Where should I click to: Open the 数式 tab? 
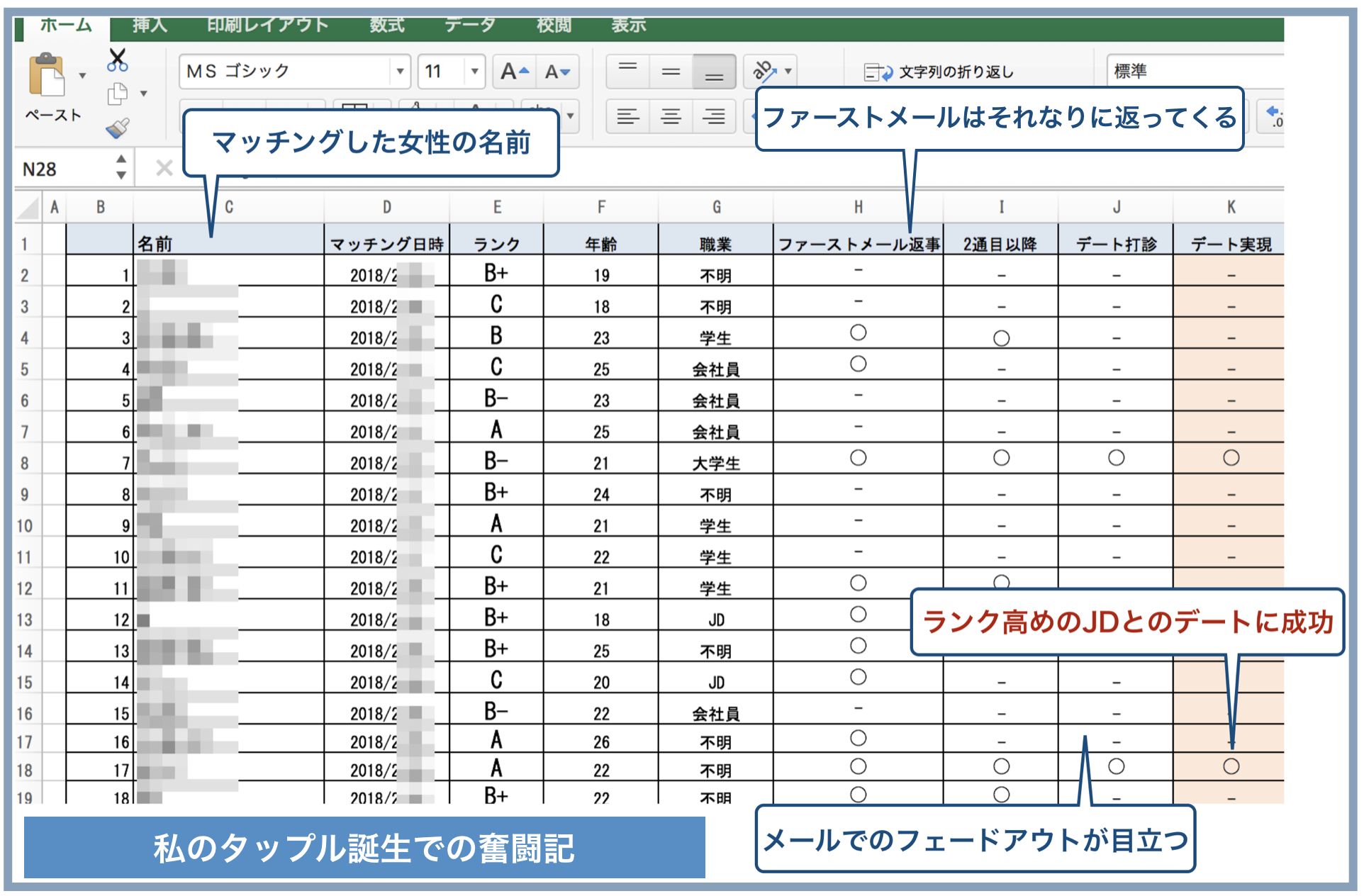pos(387,26)
